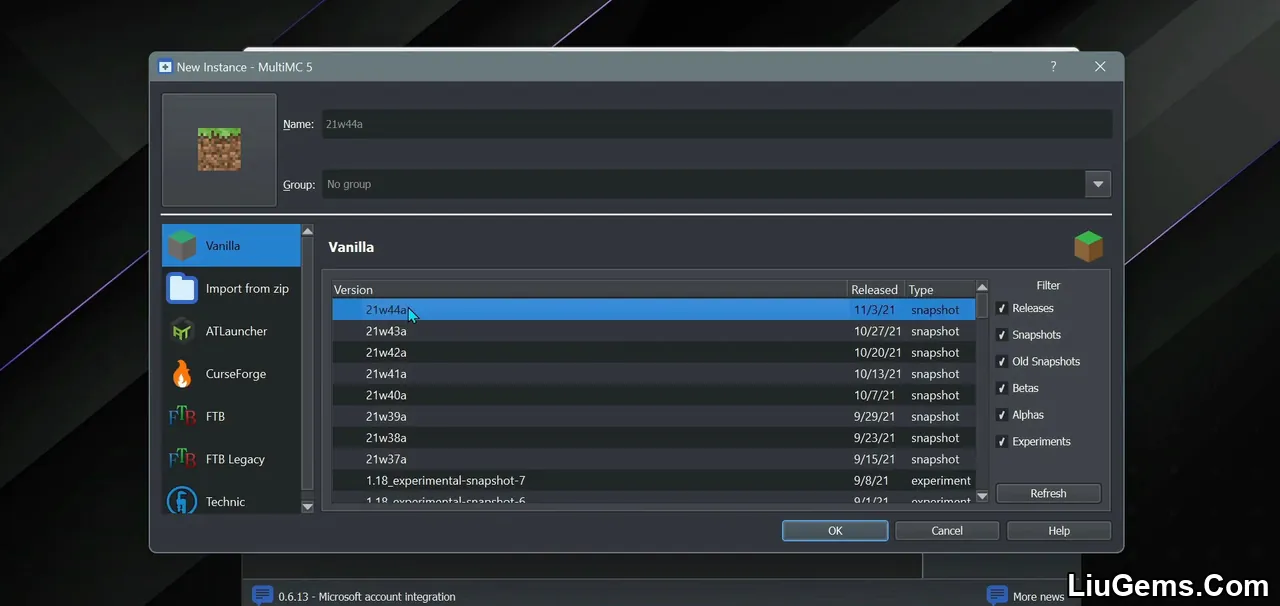Image resolution: width=1280 pixels, height=606 pixels.
Task: Select the FTB icon in sidebar
Action: pyautogui.click(x=182, y=416)
